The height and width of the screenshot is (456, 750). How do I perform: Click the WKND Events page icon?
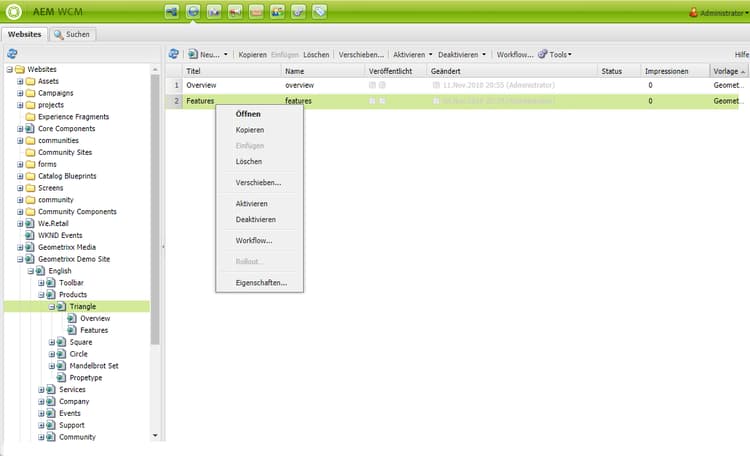click(x=30, y=235)
